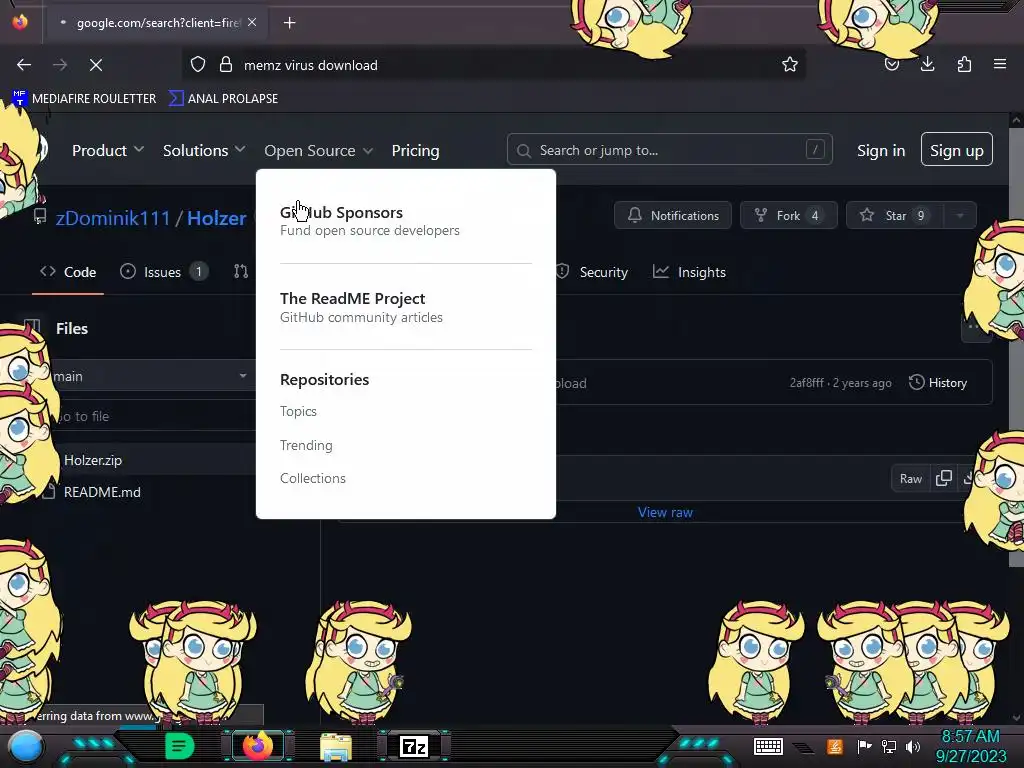Open Firefox downloads panel

tap(927, 64)
